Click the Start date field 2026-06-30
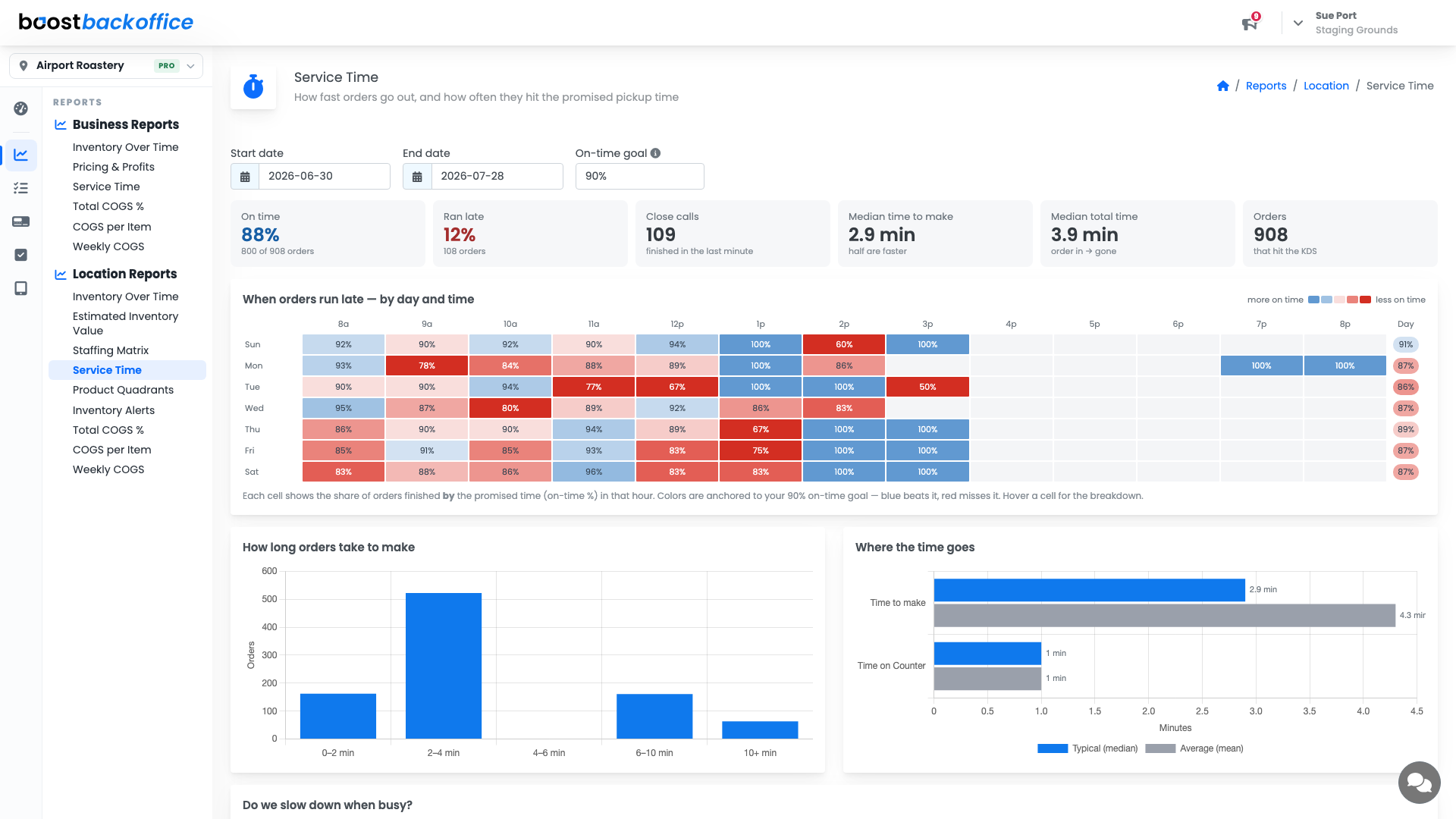 325,177
